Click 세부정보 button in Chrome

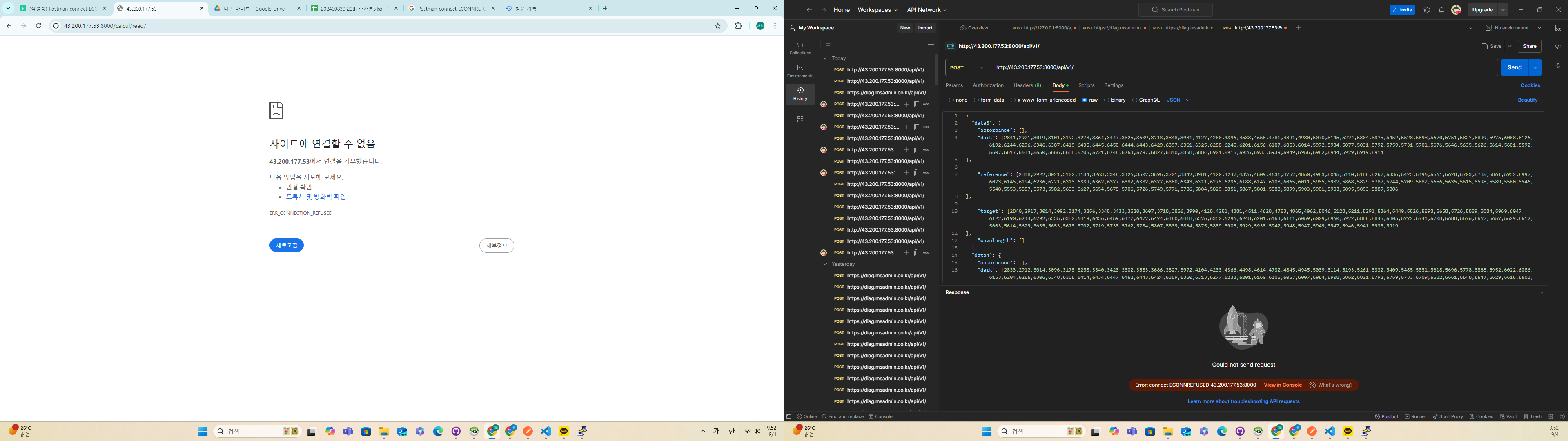[x=497, y=245]
